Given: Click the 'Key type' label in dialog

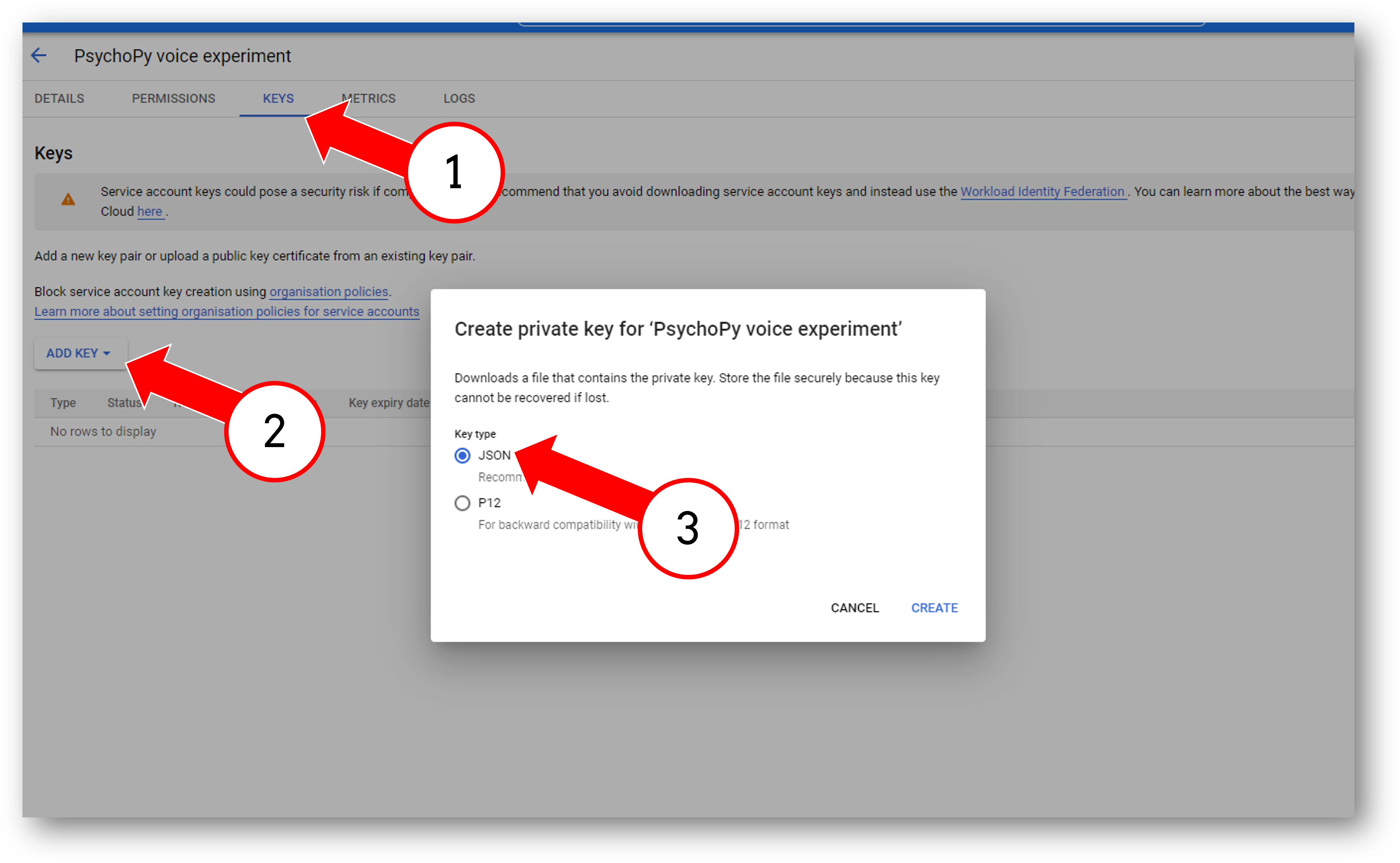Looking at the screenshot, I should pos(475,434).
